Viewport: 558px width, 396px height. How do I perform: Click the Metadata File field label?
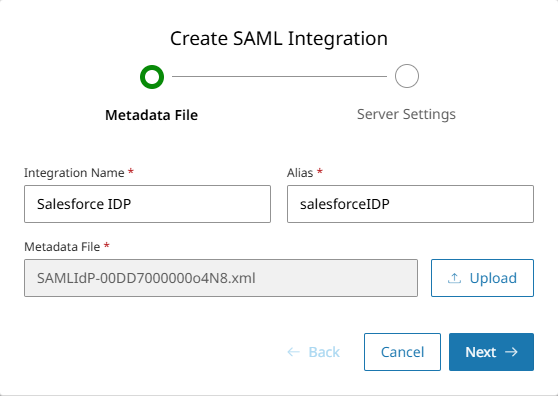coord(62,247)
